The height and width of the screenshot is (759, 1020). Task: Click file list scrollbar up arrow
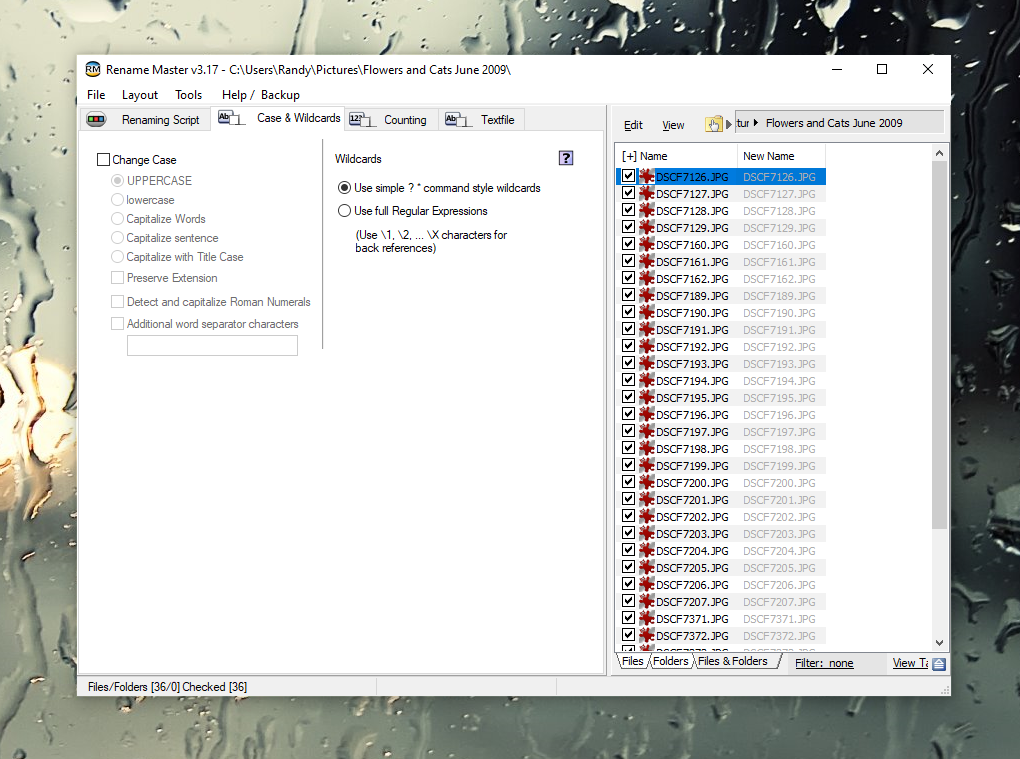coord(939,153)
